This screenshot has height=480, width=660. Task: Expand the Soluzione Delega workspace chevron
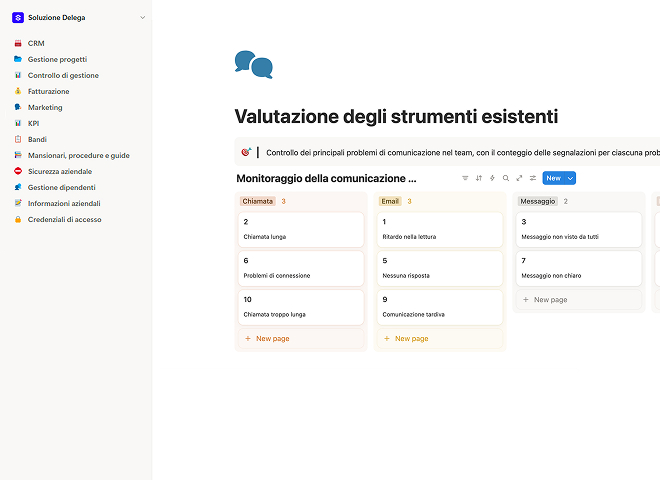[143, 18]
